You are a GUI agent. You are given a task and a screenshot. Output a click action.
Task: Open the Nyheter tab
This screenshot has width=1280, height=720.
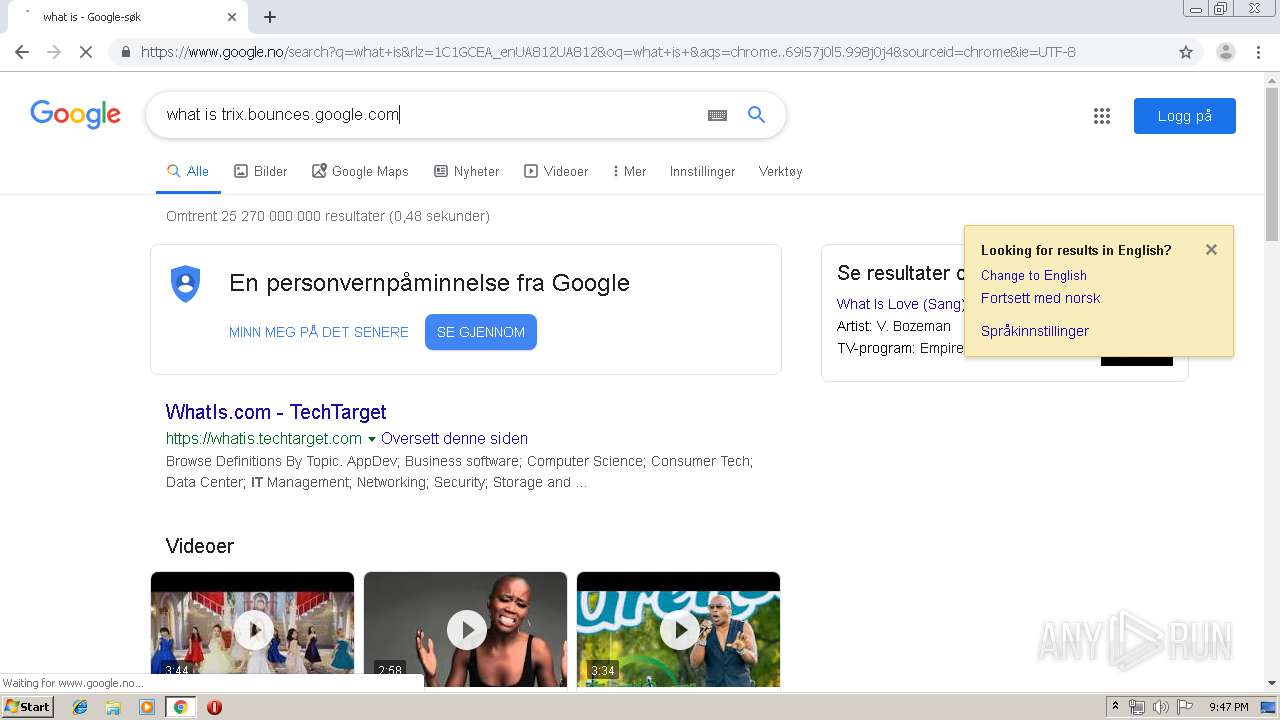(x=466, y=171)
